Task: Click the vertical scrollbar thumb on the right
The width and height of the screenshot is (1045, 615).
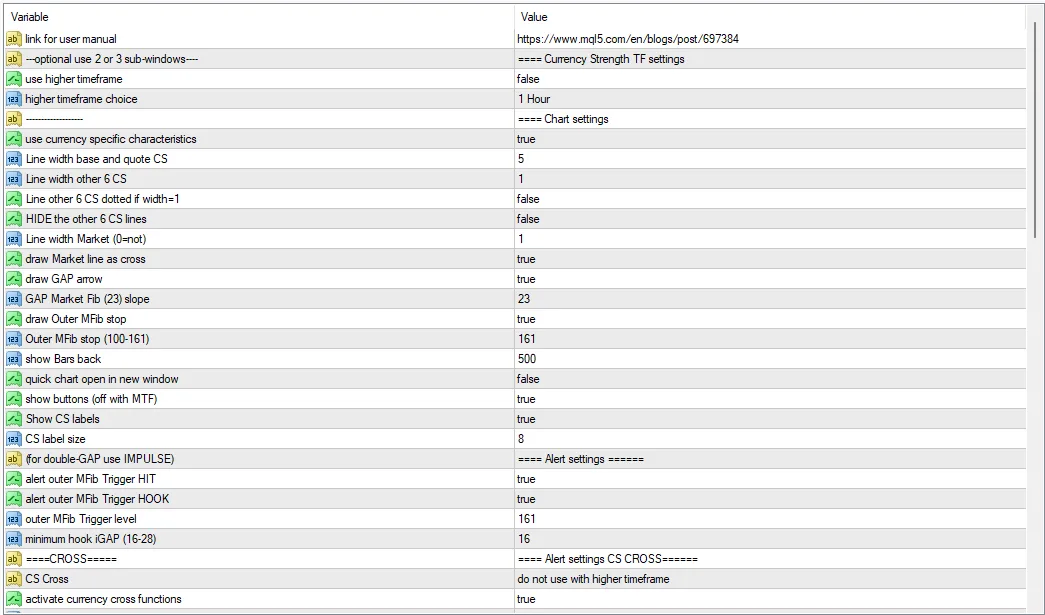Action: coord(1035,130)
